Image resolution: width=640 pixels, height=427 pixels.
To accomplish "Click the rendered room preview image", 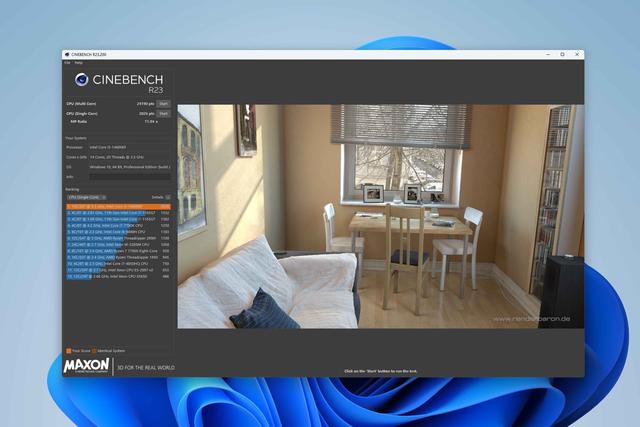I will pyautogui.click(x=380, y=216).
